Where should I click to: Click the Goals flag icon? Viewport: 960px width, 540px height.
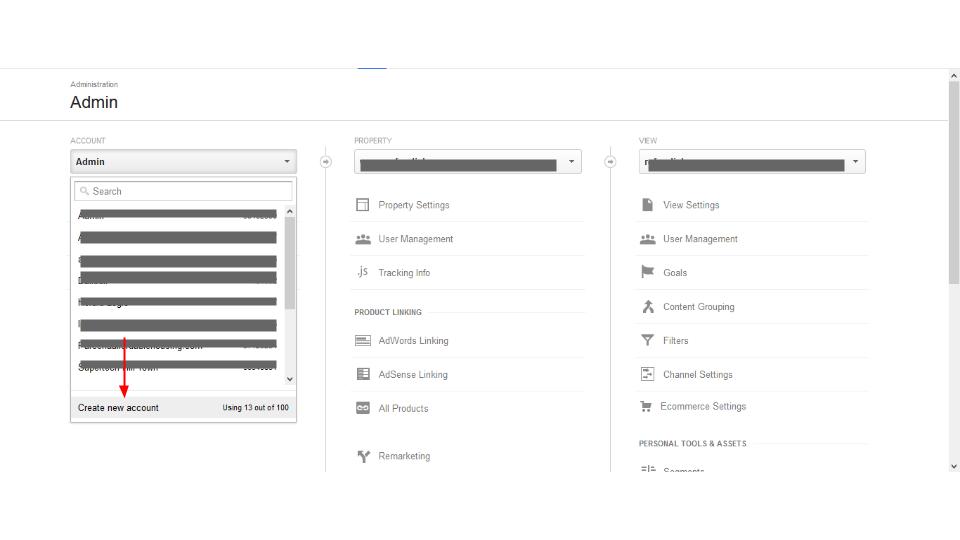point(647,272)
